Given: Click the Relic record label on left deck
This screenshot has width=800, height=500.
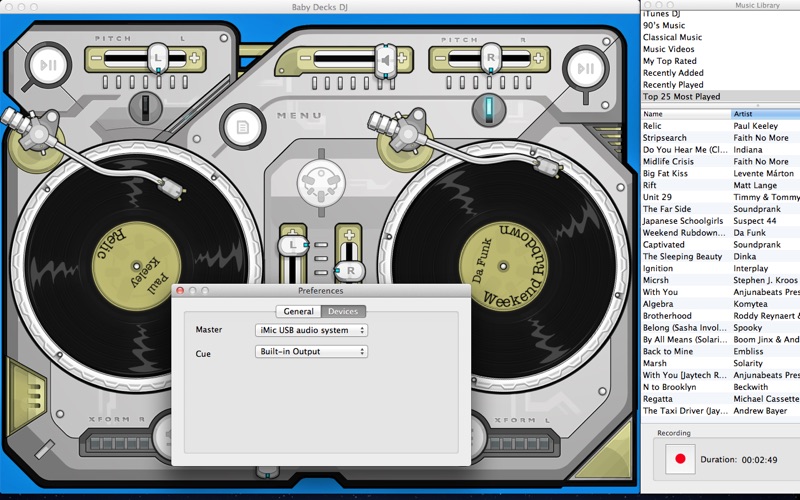Looking at the screenshot, I should point(137,266).
